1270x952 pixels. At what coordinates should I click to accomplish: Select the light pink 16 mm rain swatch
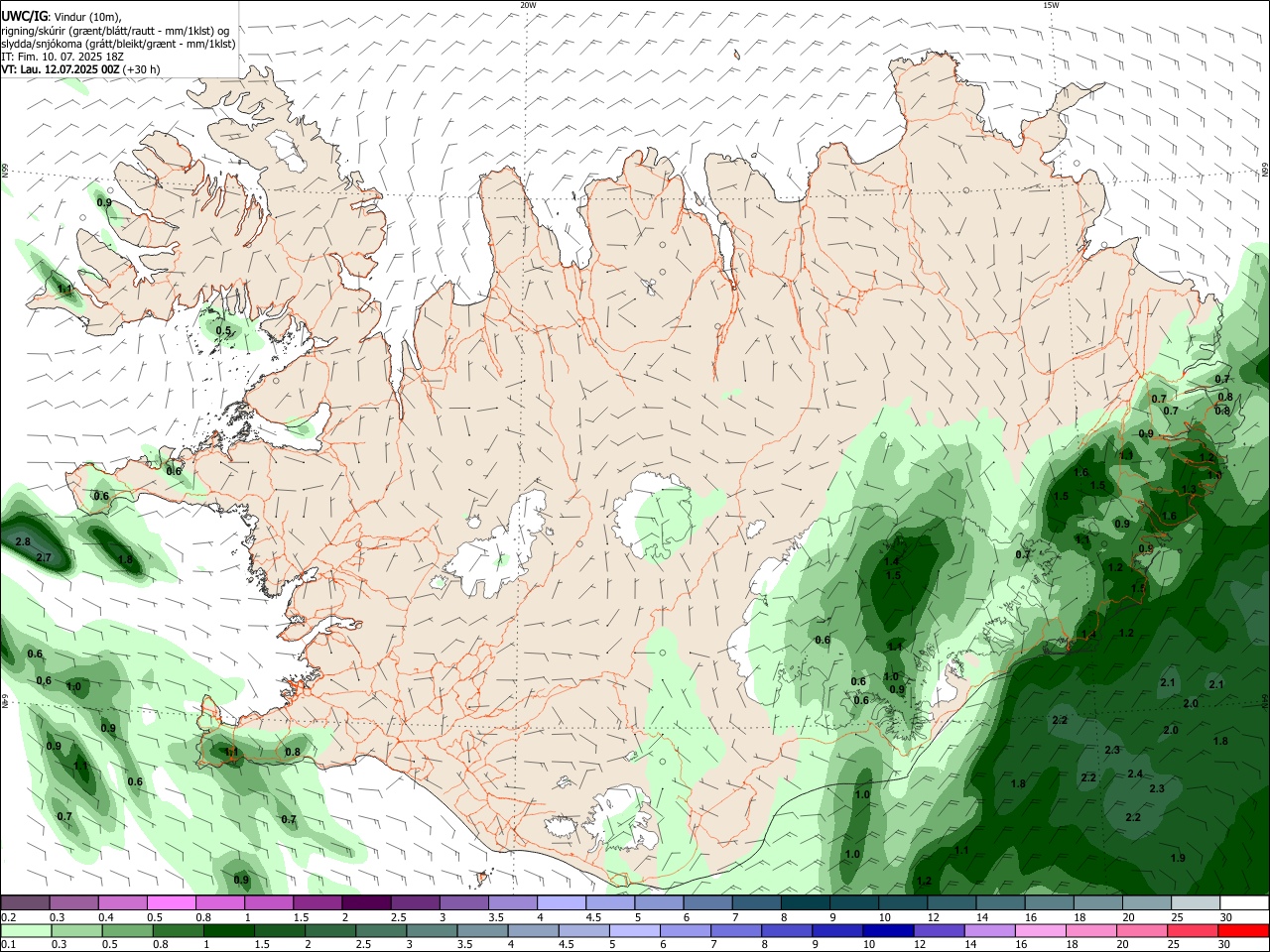[x=1040, y=931]
